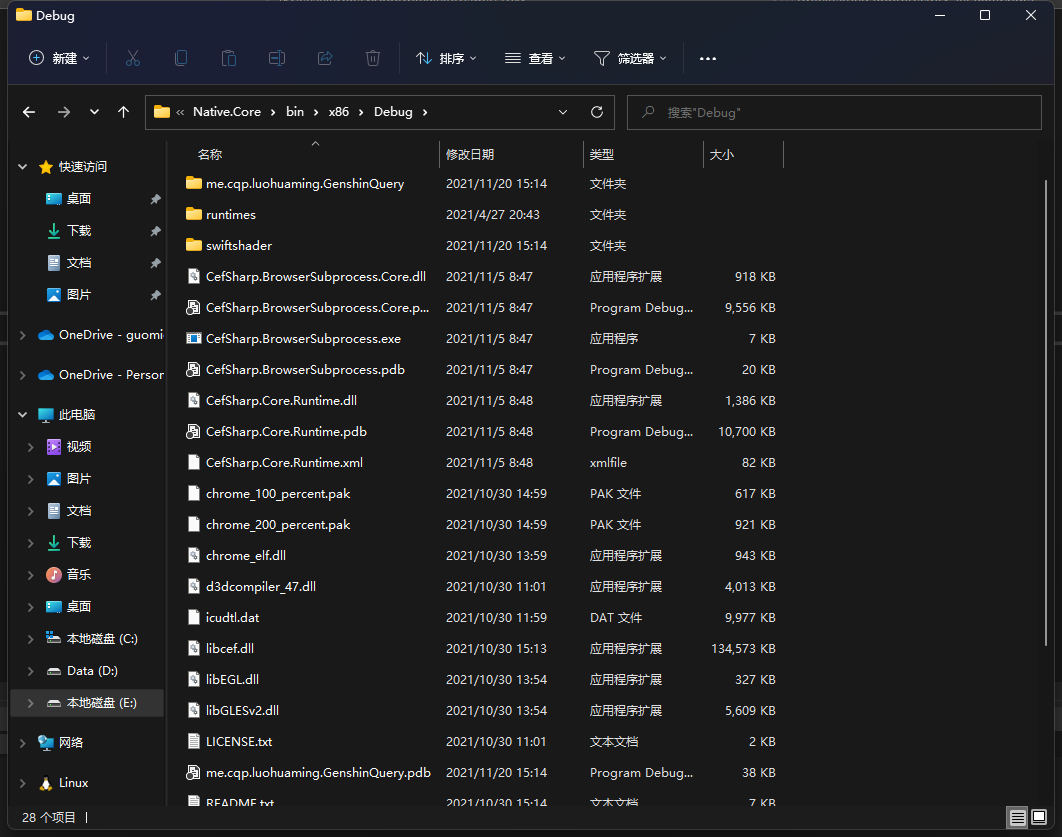
Task: Click the Paste icon in the toolbar
Action: (229, 58)
